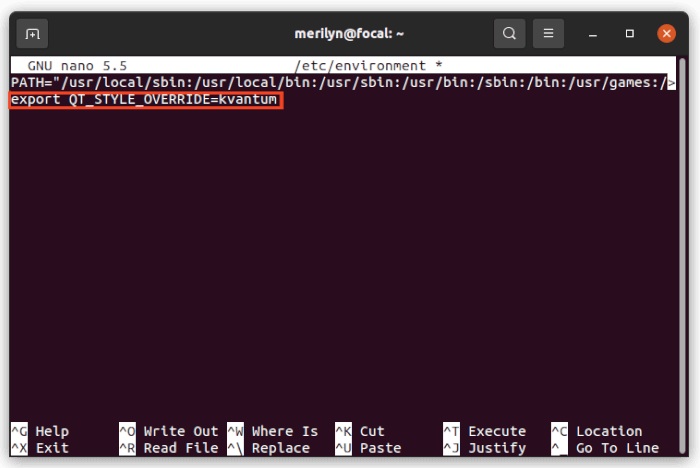Click the PATH= line in the editor
The height and width of the screenshot is (468, 700).
point(338,82)
